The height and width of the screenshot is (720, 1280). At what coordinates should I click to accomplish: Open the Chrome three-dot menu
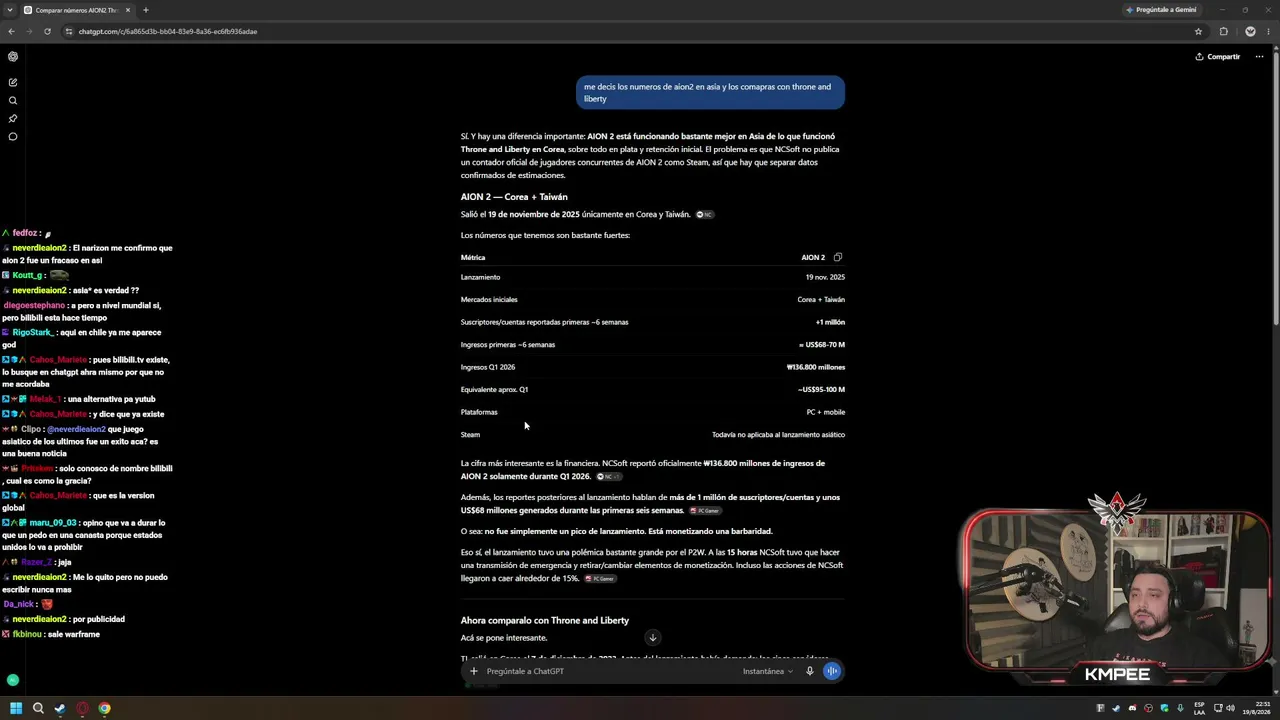(x=1270, y=31)
